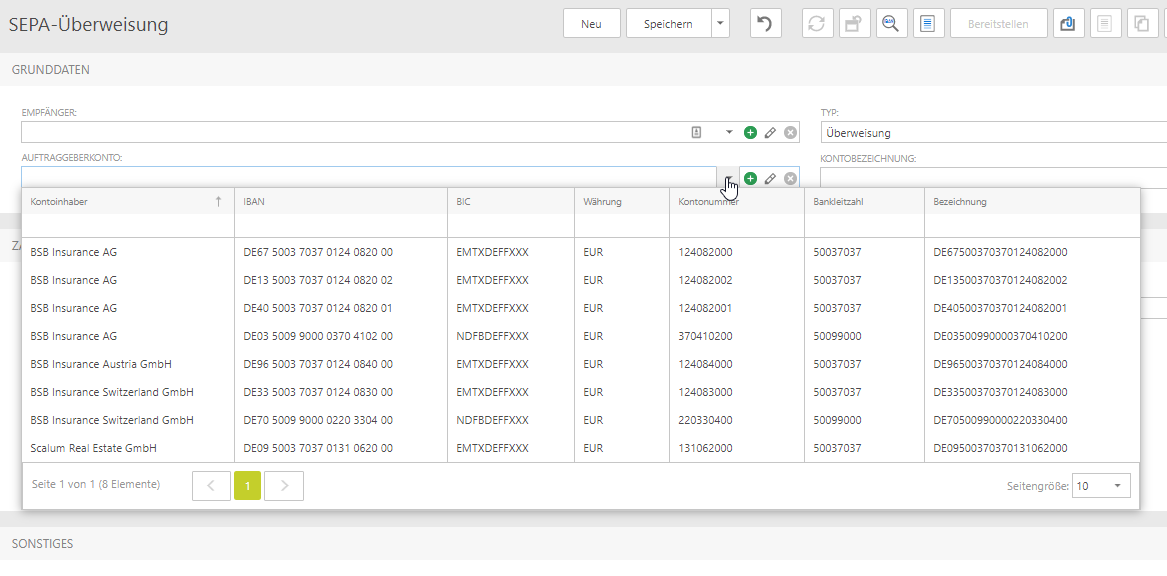This screenshot has width=1167, height=576.
Task: Choose the BSB Insurance Austria GmbH row
Action: click(x=101, y=364)
